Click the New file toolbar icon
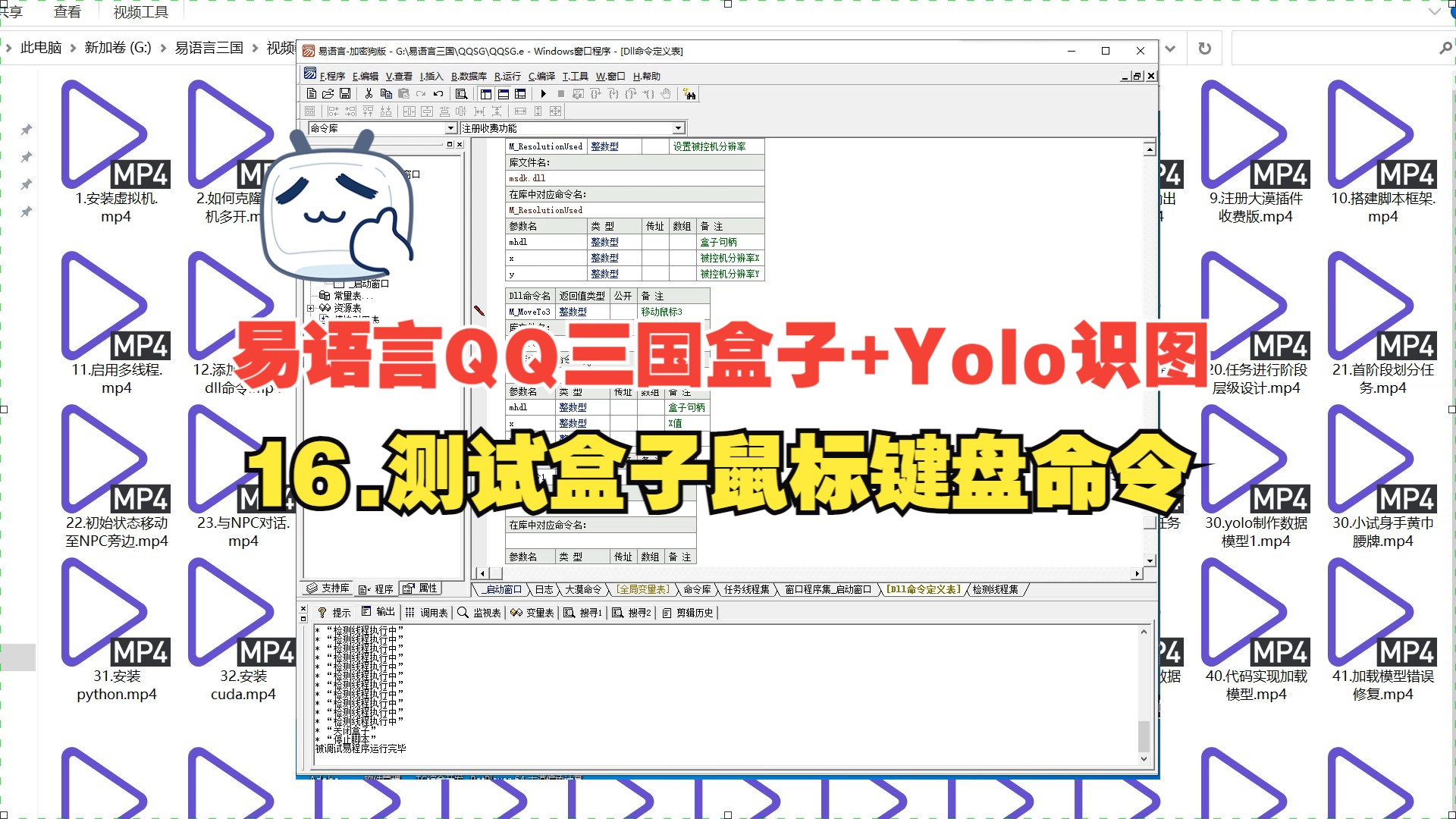This screenshot has height=819, width=1456. 311,94
